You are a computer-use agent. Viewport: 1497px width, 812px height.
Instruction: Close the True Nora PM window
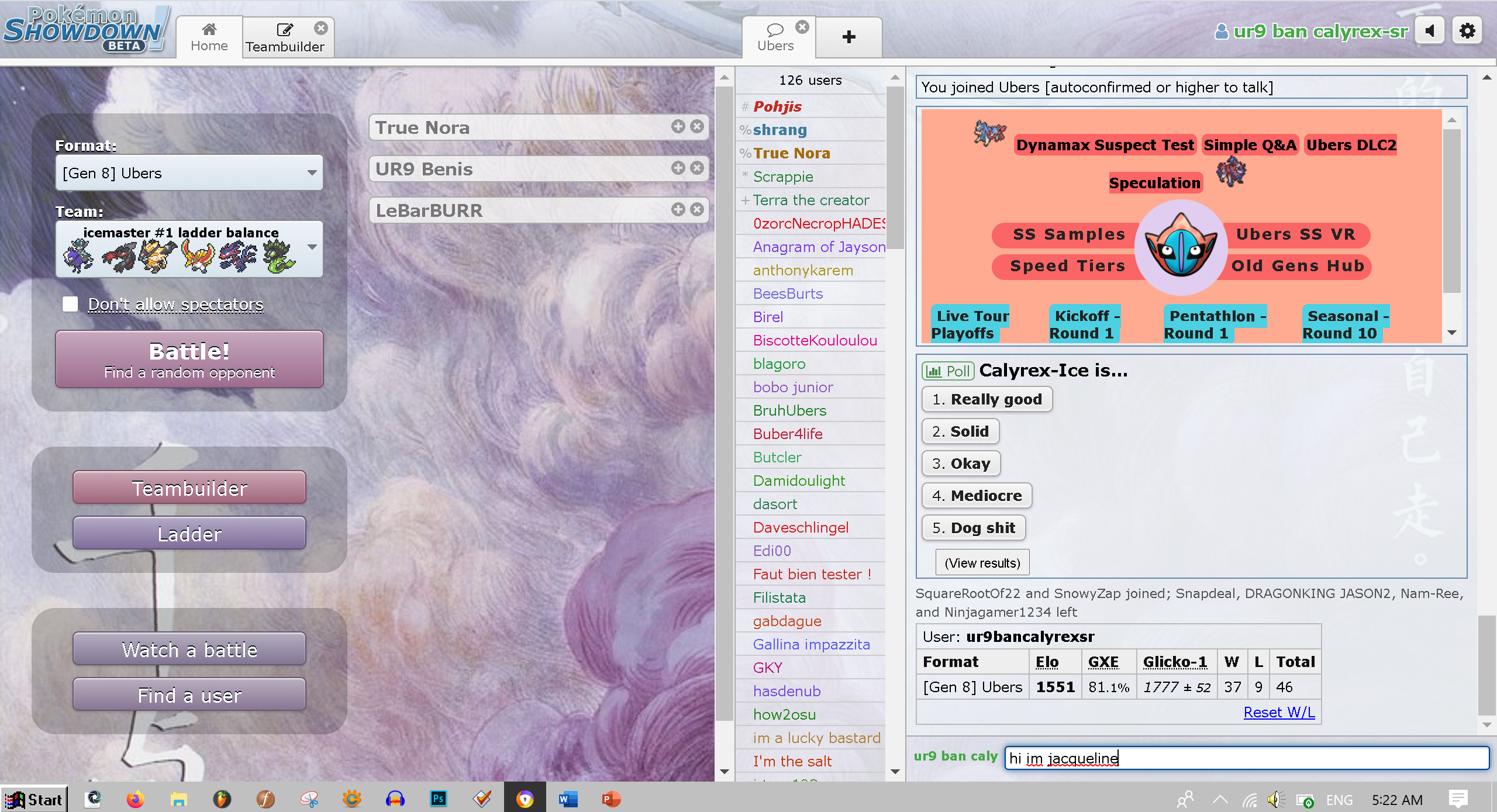[x=696, y=126]
